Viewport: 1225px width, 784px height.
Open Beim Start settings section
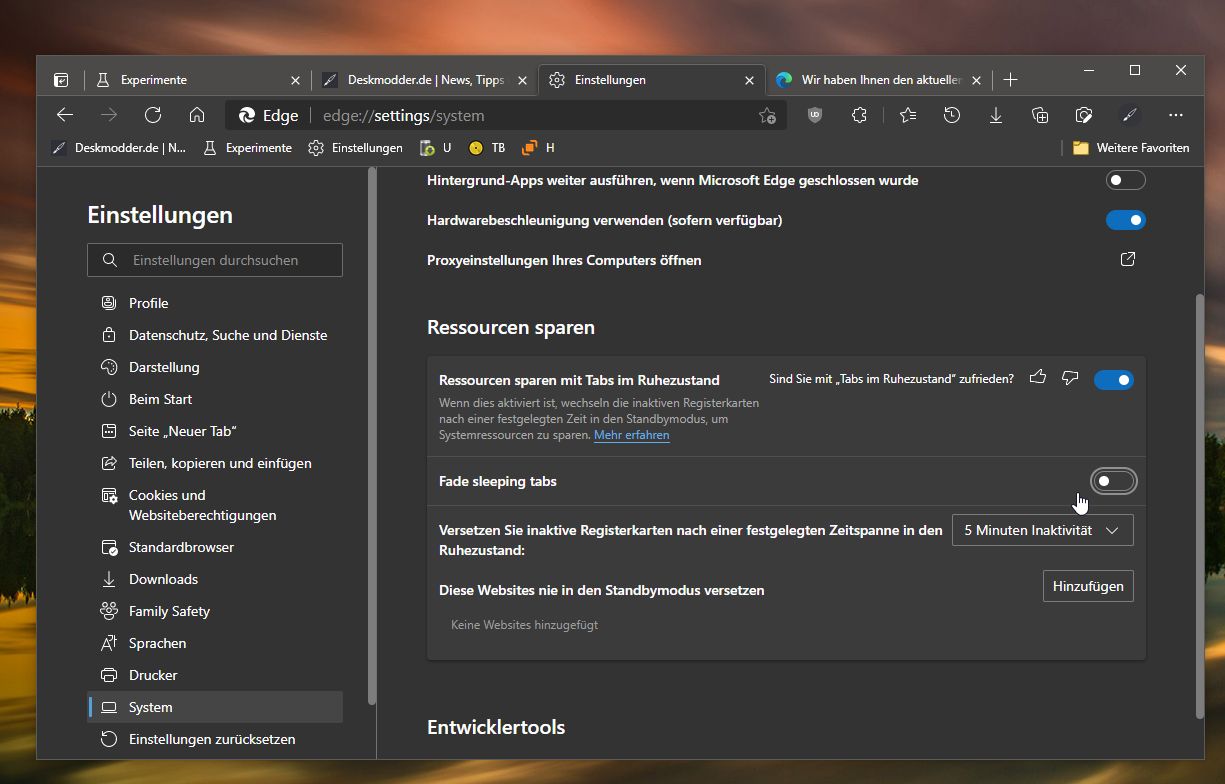click(215, 399)
